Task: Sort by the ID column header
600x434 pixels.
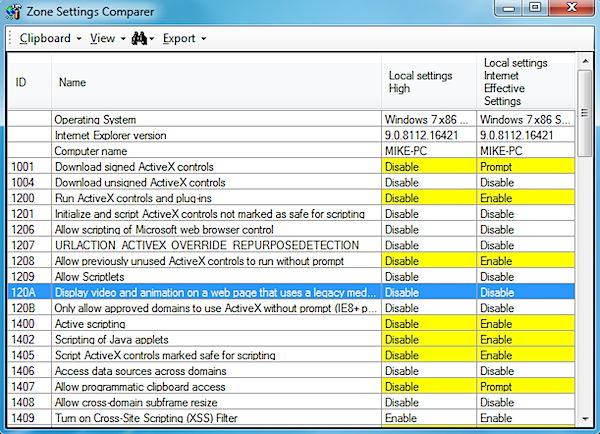Action: (29, 82)
